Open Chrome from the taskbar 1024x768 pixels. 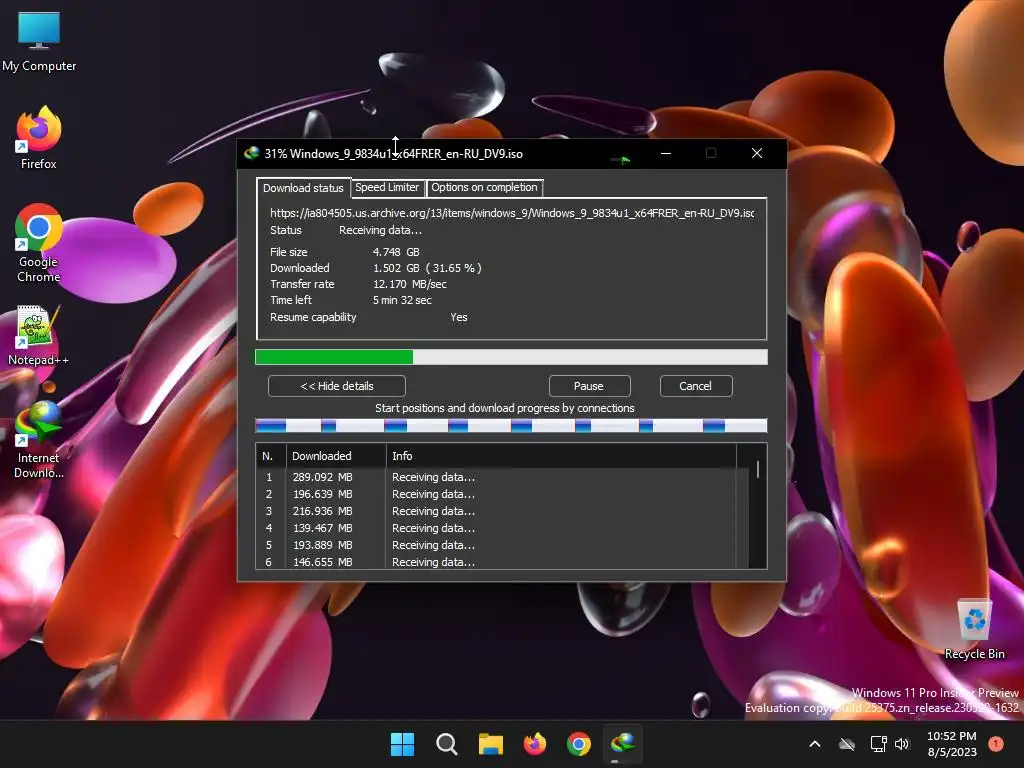[x=579, y=744]
